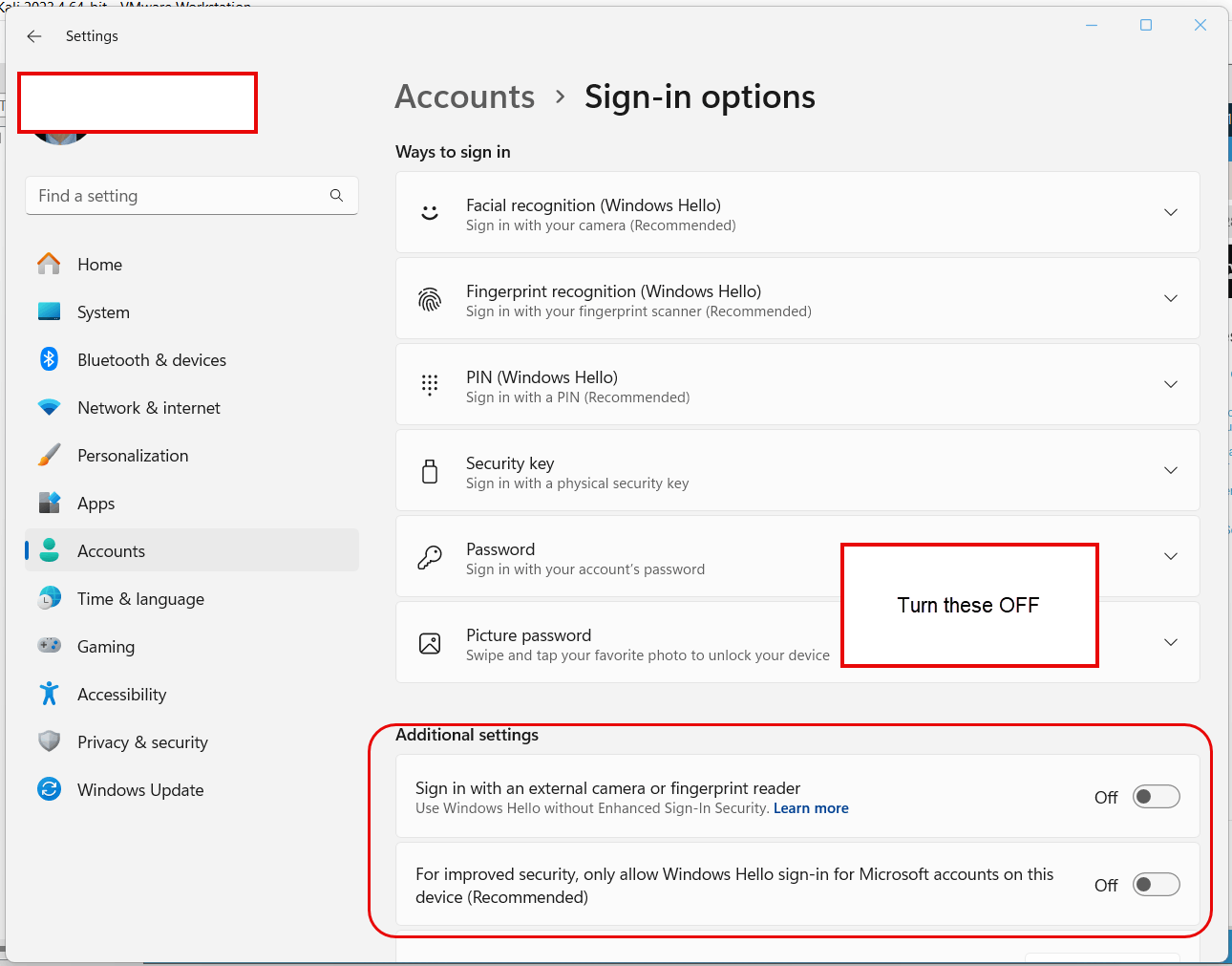Click the Bluetooth icon in sidebar

pos(49,359)
